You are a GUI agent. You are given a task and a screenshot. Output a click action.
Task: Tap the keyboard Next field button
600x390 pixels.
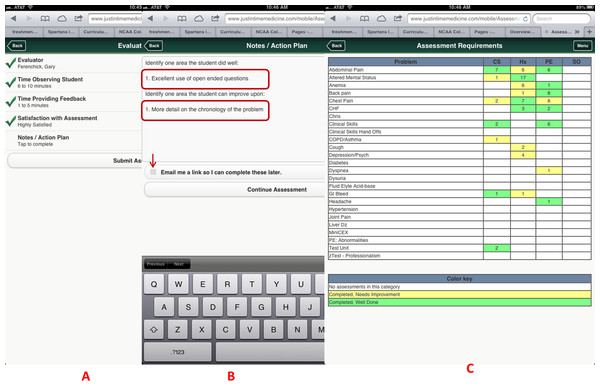tap(179, 264)
